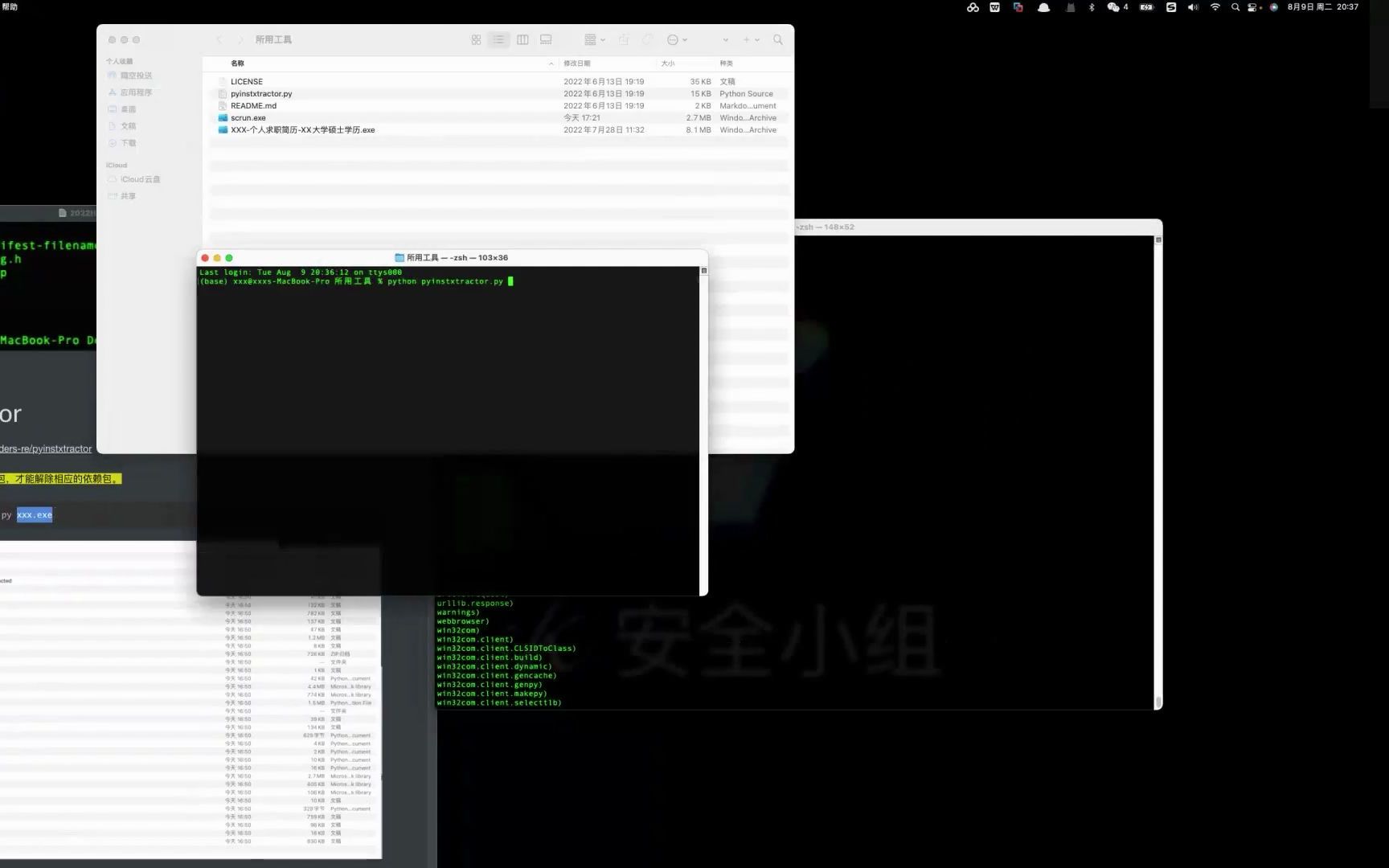Open 隔空投送 (AirDrop) in the sidebar
This screenshot has height=868, width=1389.
(x=134, y=75)
